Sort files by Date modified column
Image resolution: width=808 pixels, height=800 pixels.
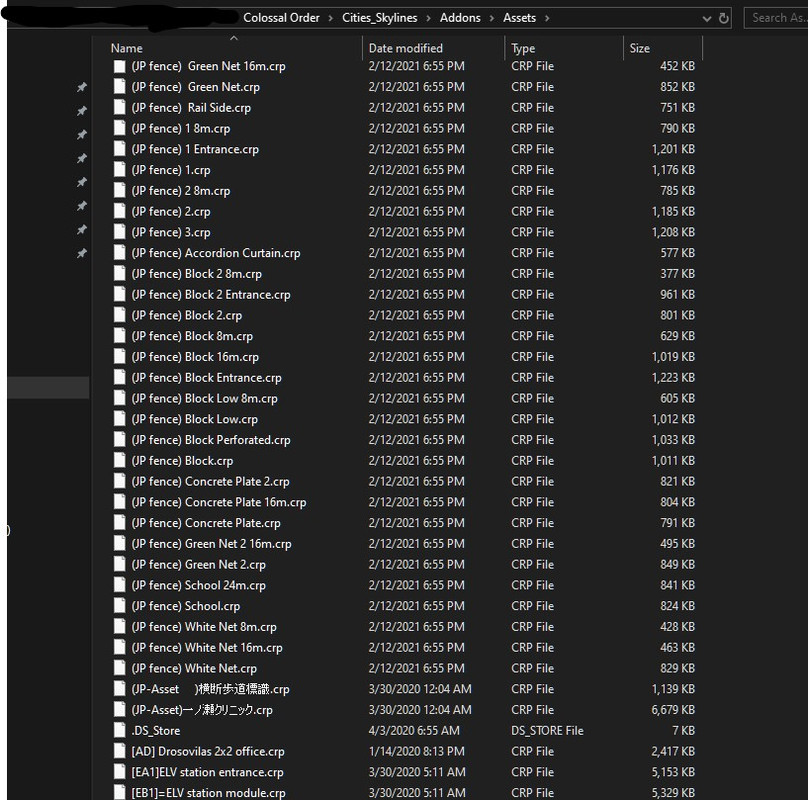[x=406, y=48]
